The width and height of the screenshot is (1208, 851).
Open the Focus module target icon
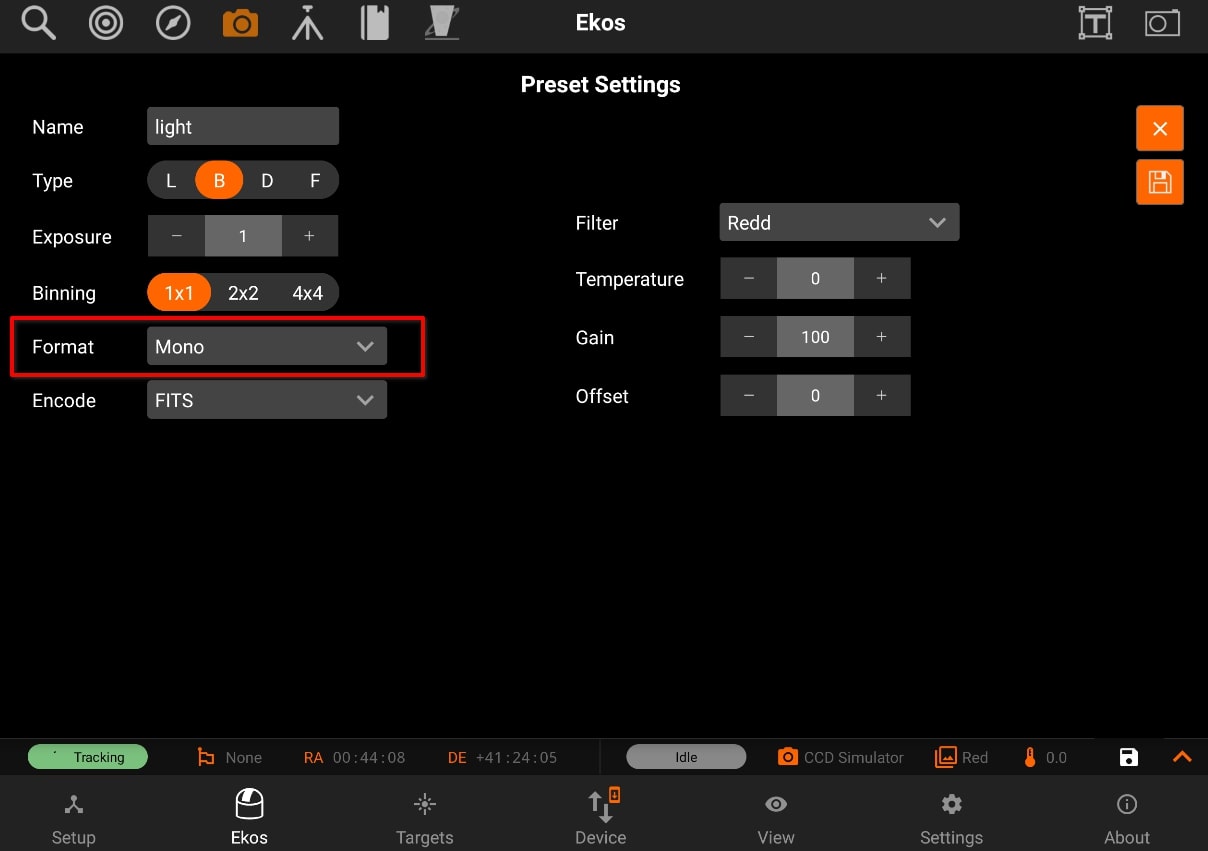[106, 23]
